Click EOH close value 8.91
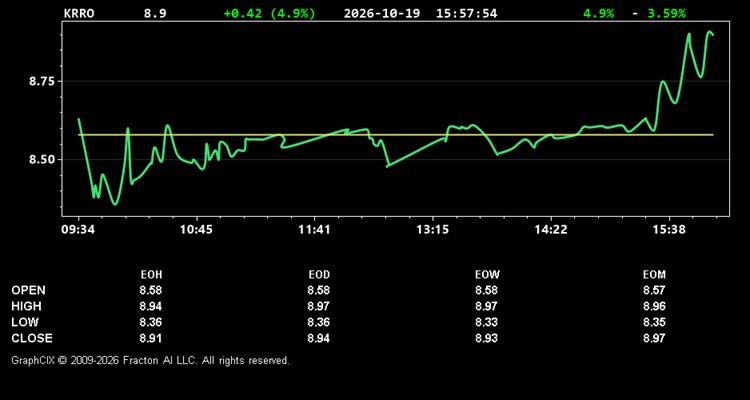 tap(151, 338)
